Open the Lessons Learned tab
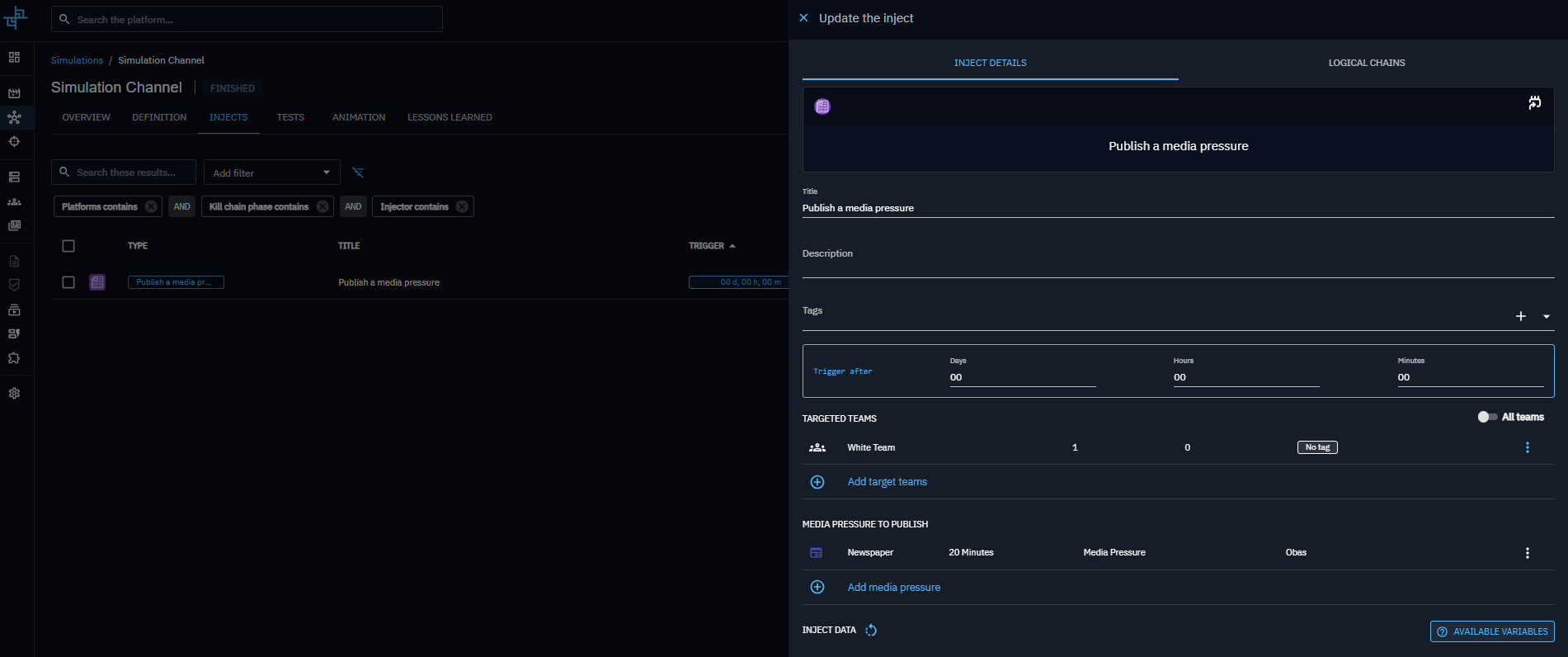The width and height of the screenshot is (1568, 657). [450, 117]
